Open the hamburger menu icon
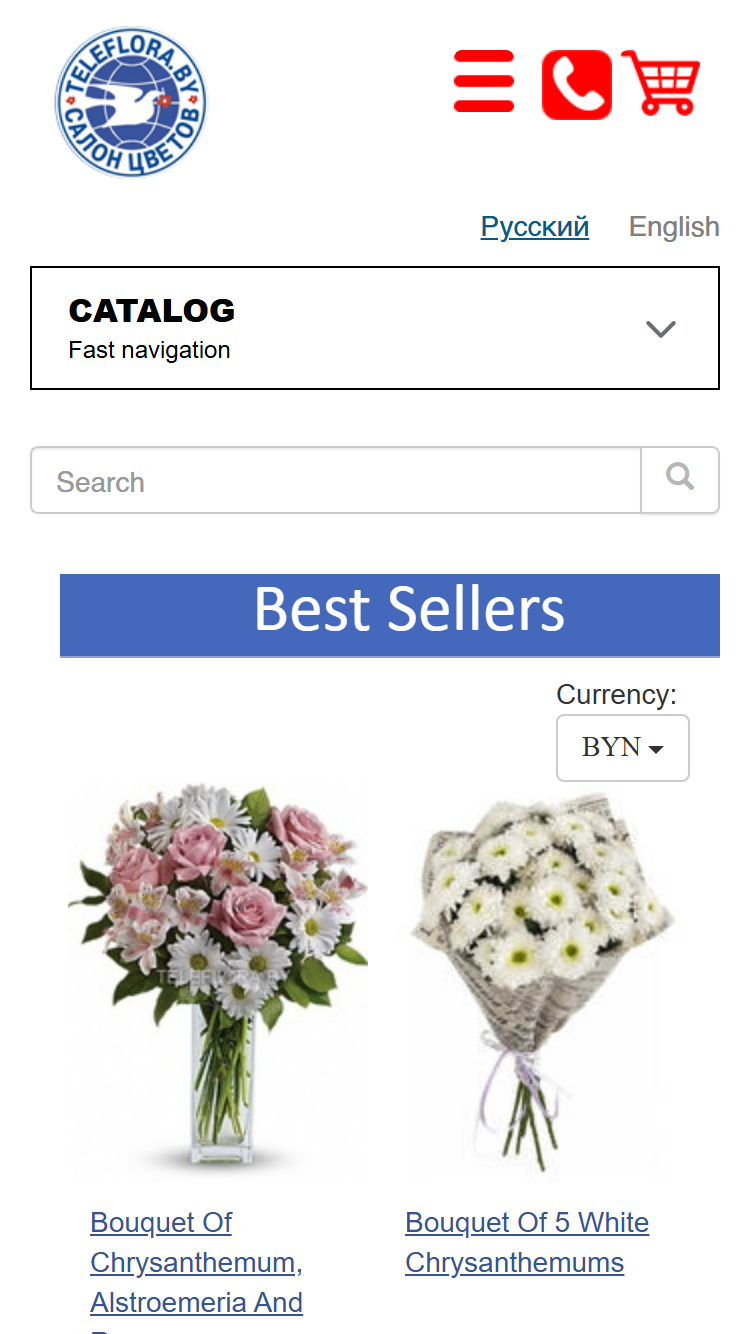The image size is (750, 1334). coord(484,81)
